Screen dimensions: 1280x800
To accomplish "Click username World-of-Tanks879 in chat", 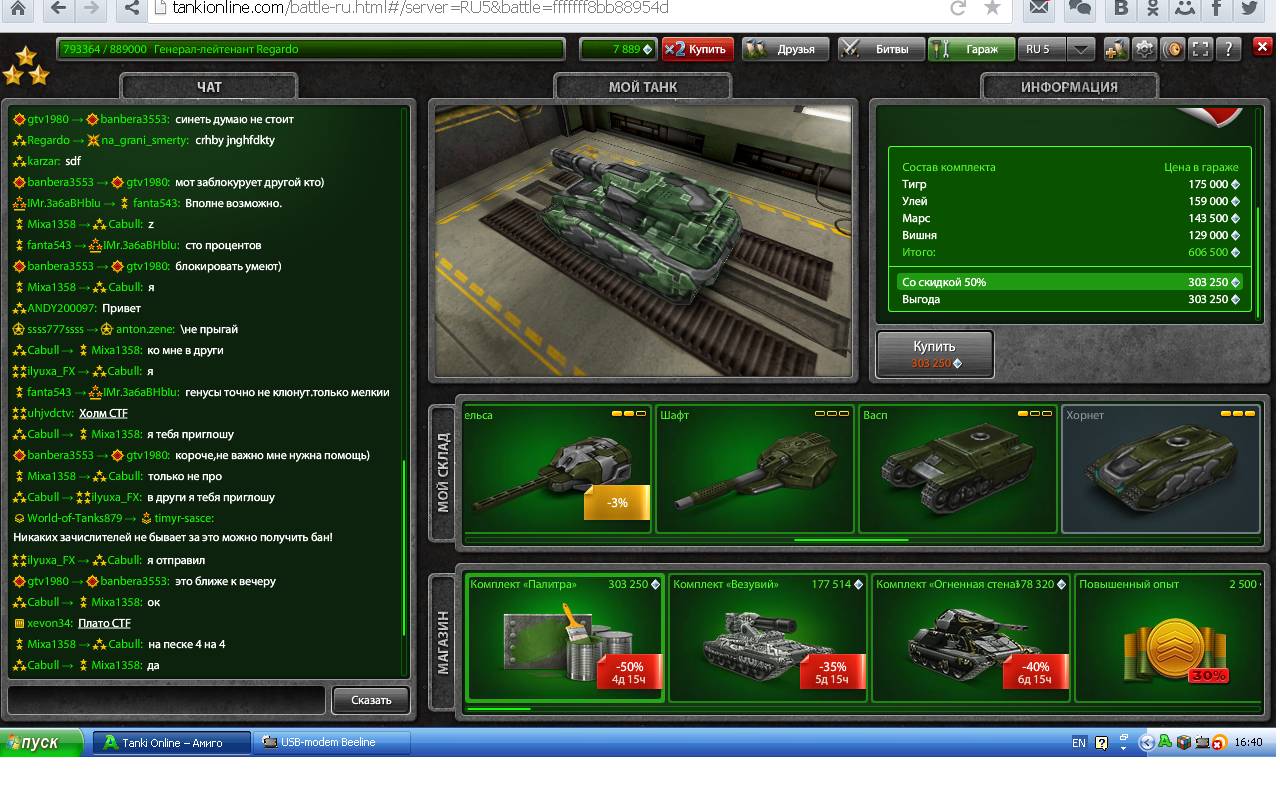I will pos(74,518).
